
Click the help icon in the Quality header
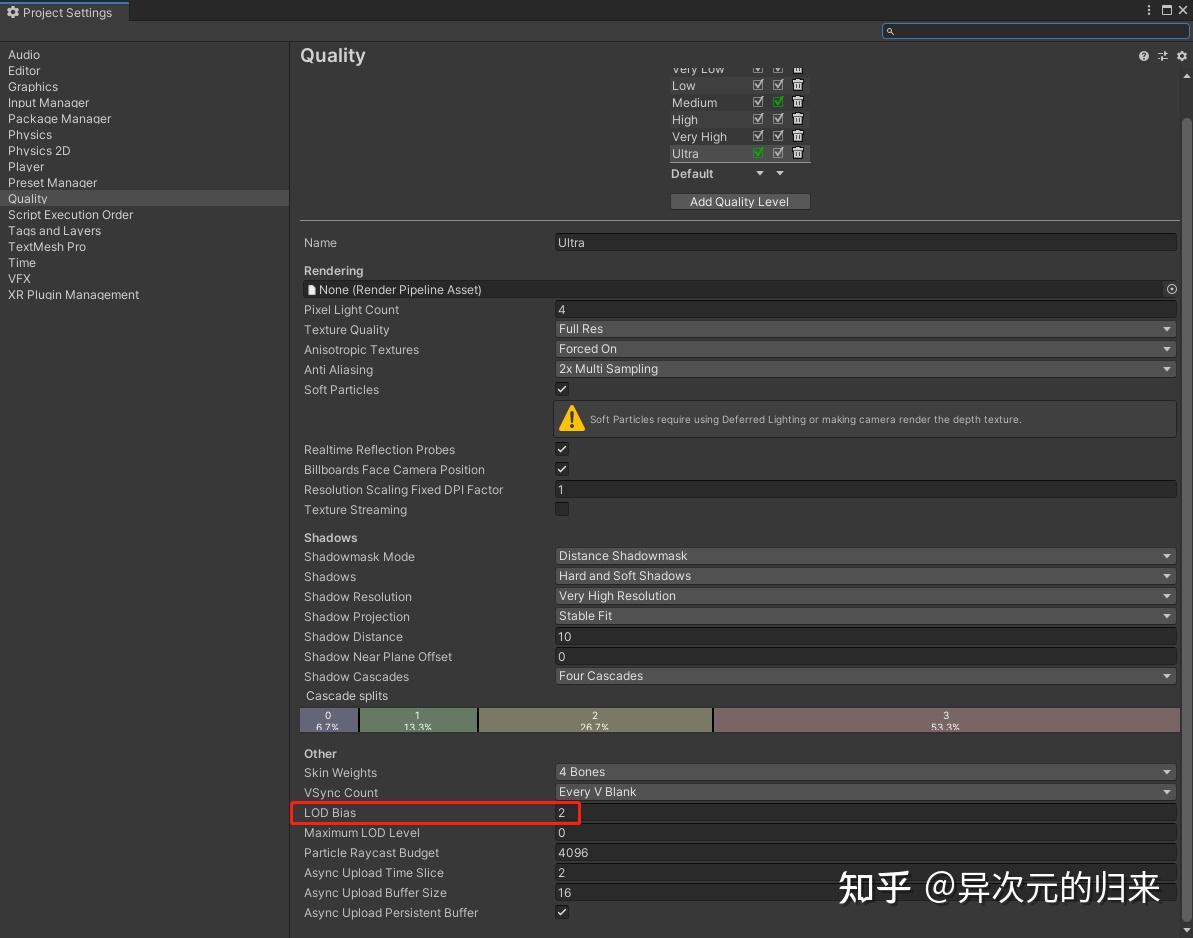click(x=1143, y=56)
